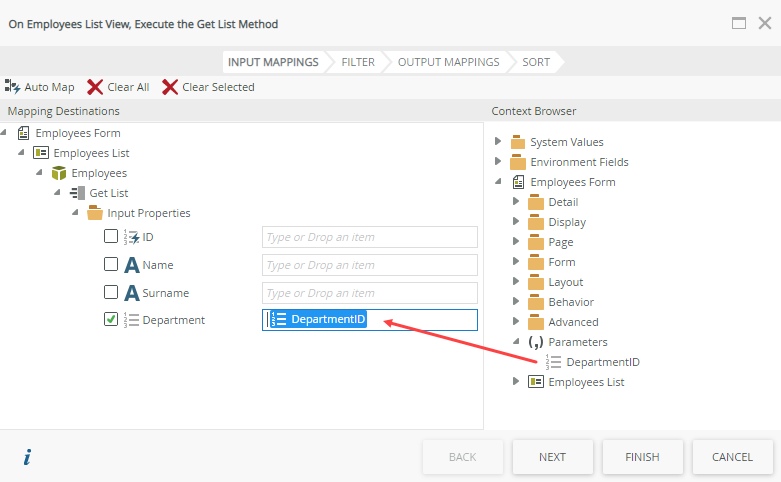
Task: Click the Auto Map icon
Action: point(13,87)
